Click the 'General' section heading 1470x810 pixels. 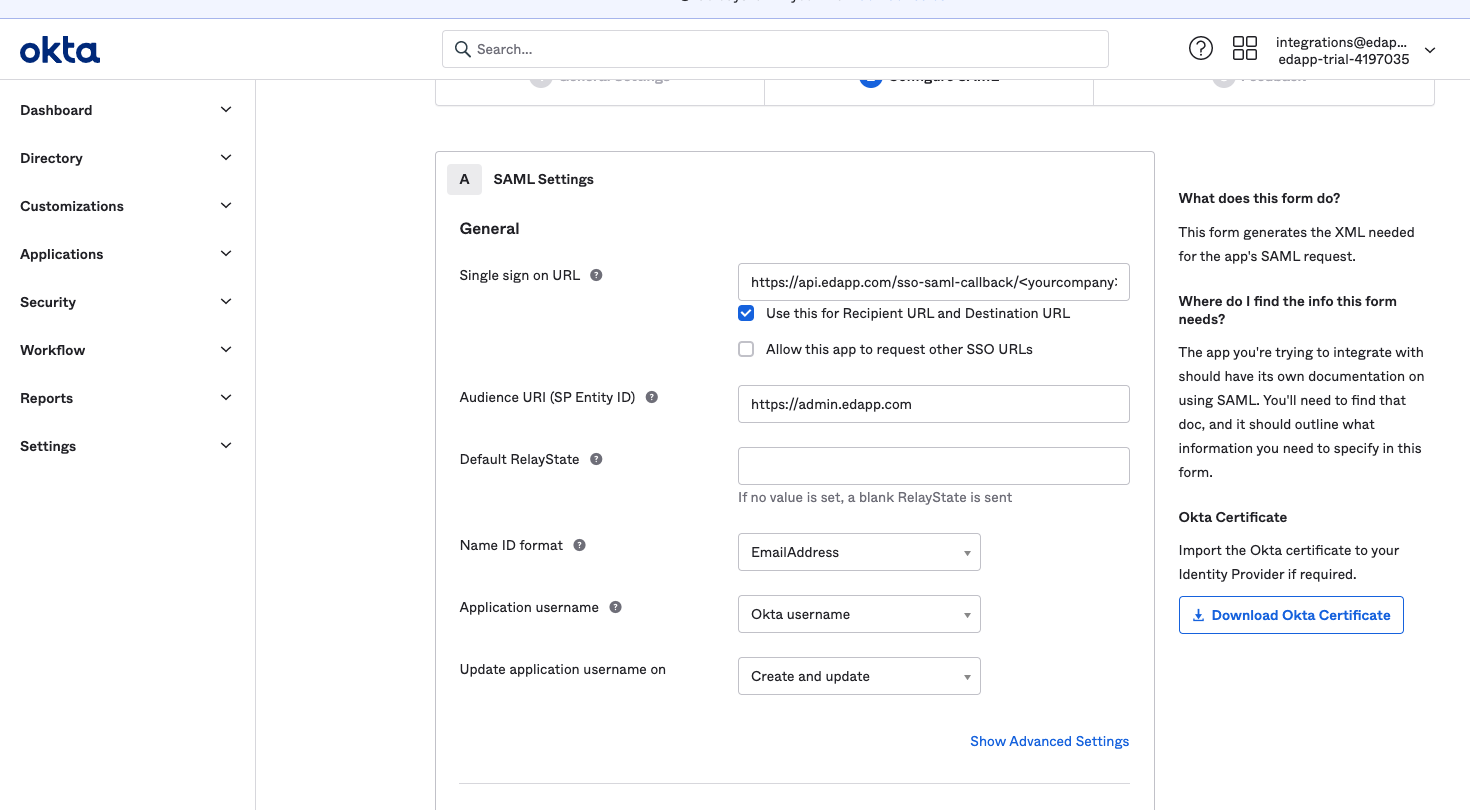point(489,228)
